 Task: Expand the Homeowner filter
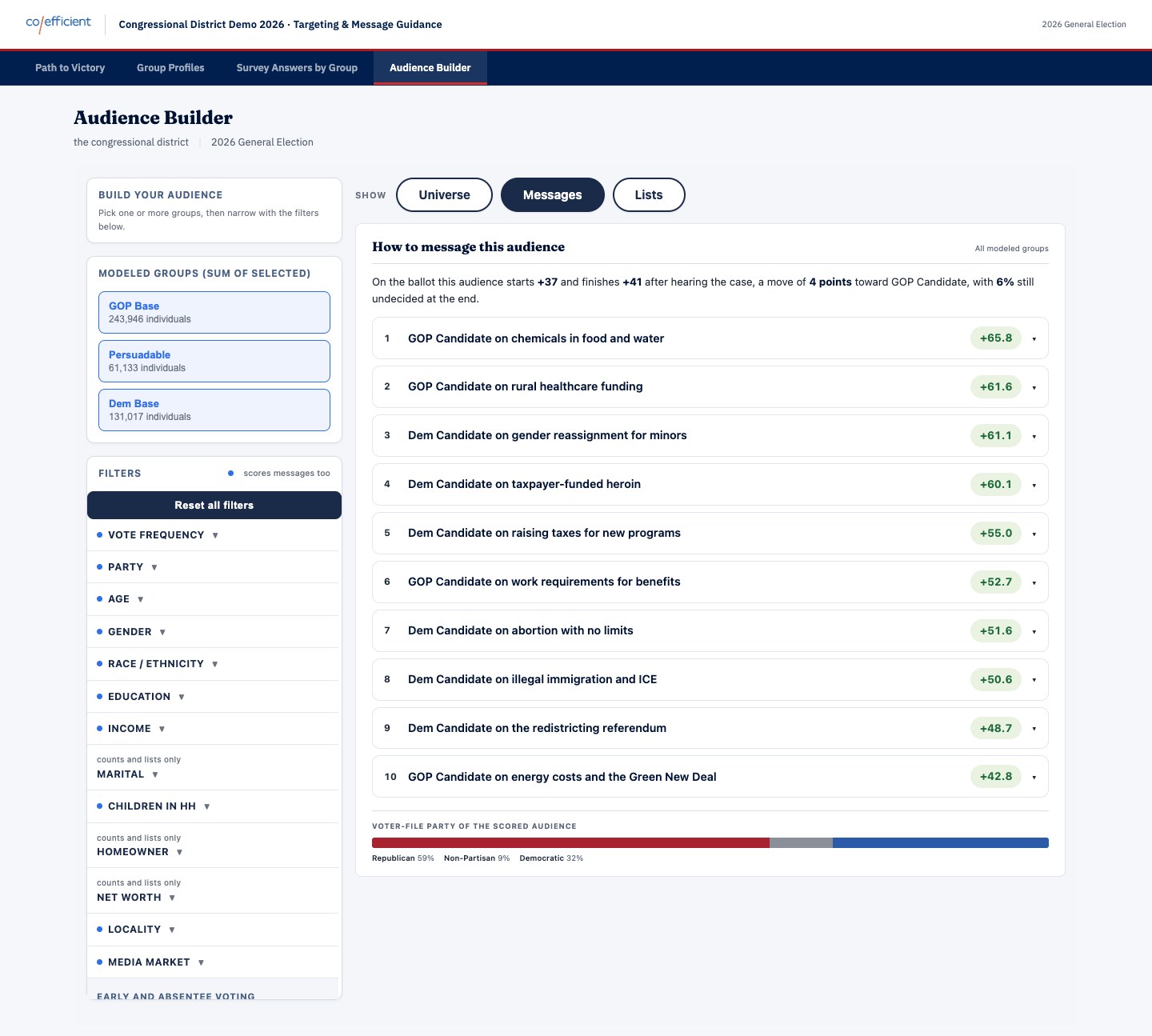[213, 846]
